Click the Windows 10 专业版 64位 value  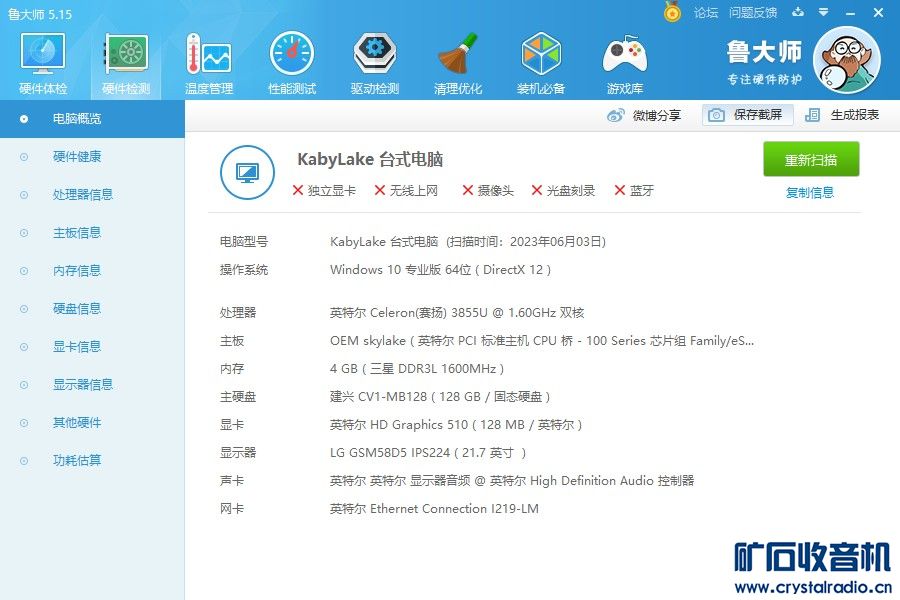[440, 270]
